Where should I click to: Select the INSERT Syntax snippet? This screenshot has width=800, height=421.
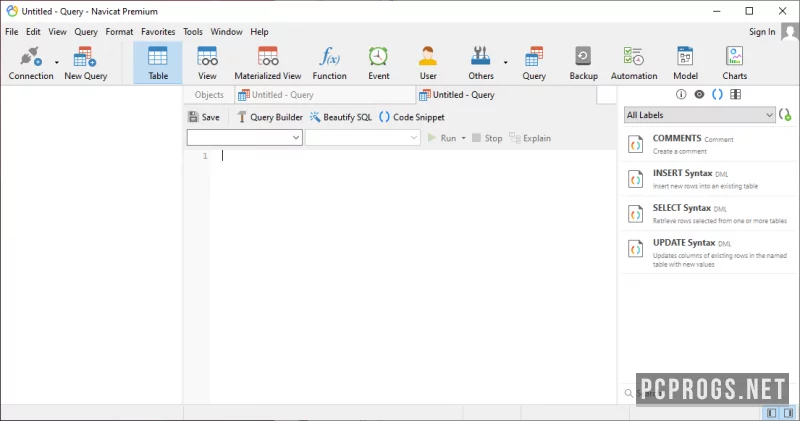point(708,179)
